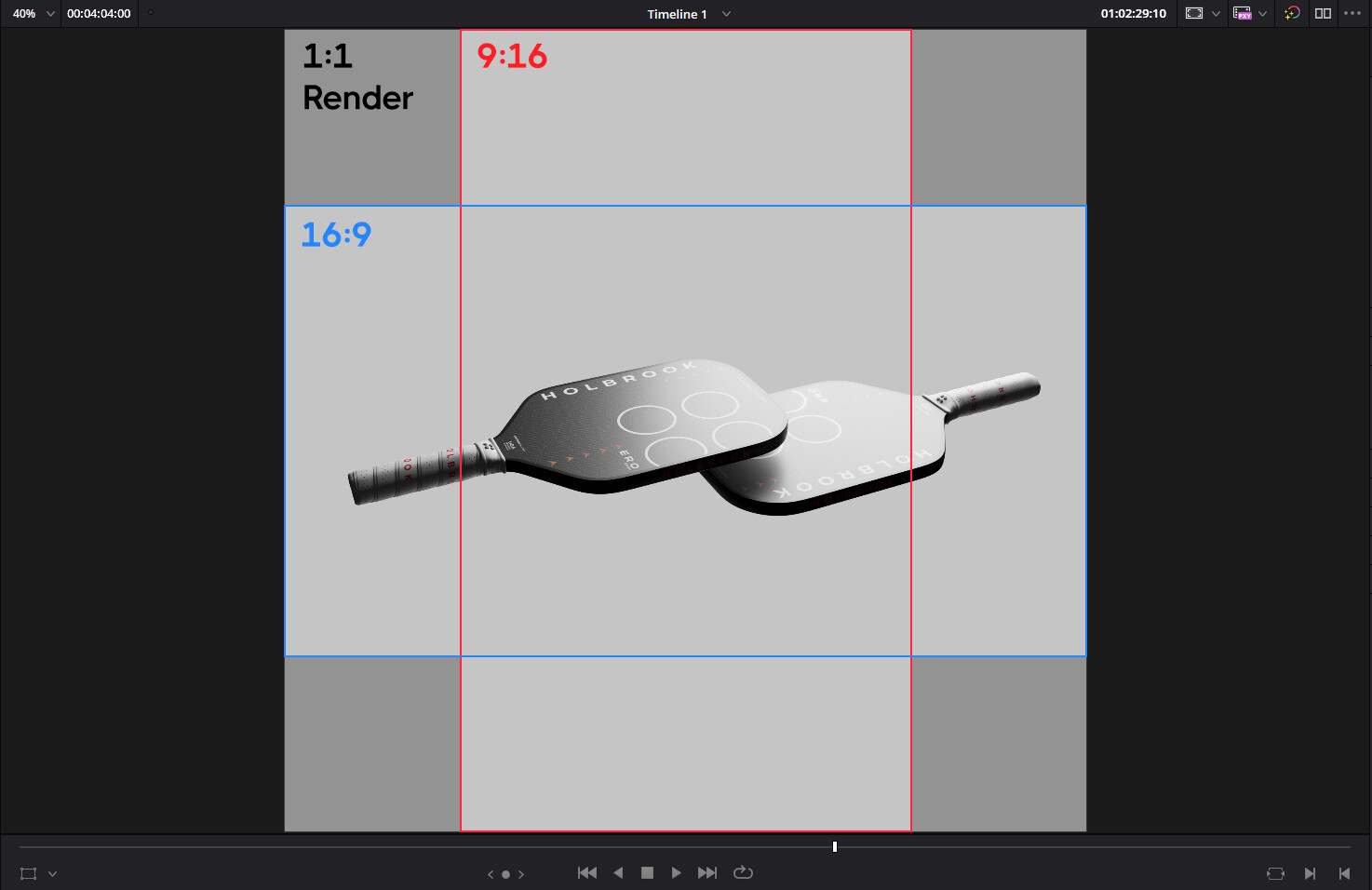Click the 01:02:29:10 playhead timecode field

[1133, 14]
